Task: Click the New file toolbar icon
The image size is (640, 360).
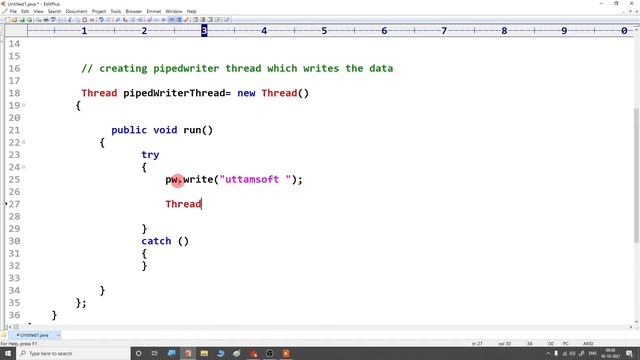Action: [x=7, y=20]
